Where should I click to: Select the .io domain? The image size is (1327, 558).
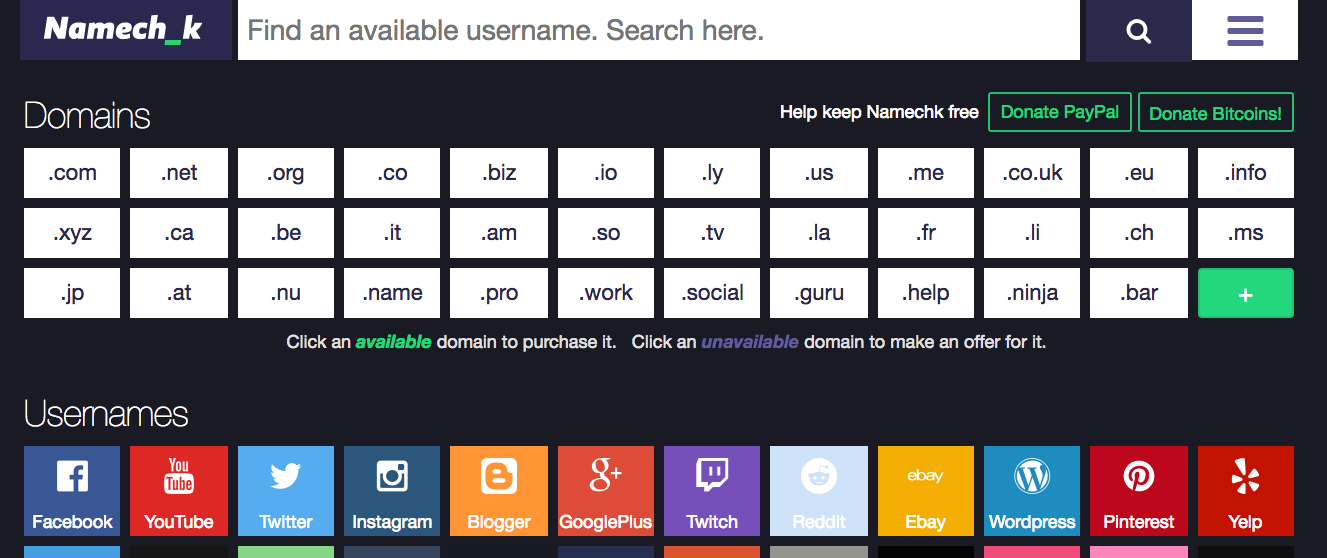click(x=606, y=173)
